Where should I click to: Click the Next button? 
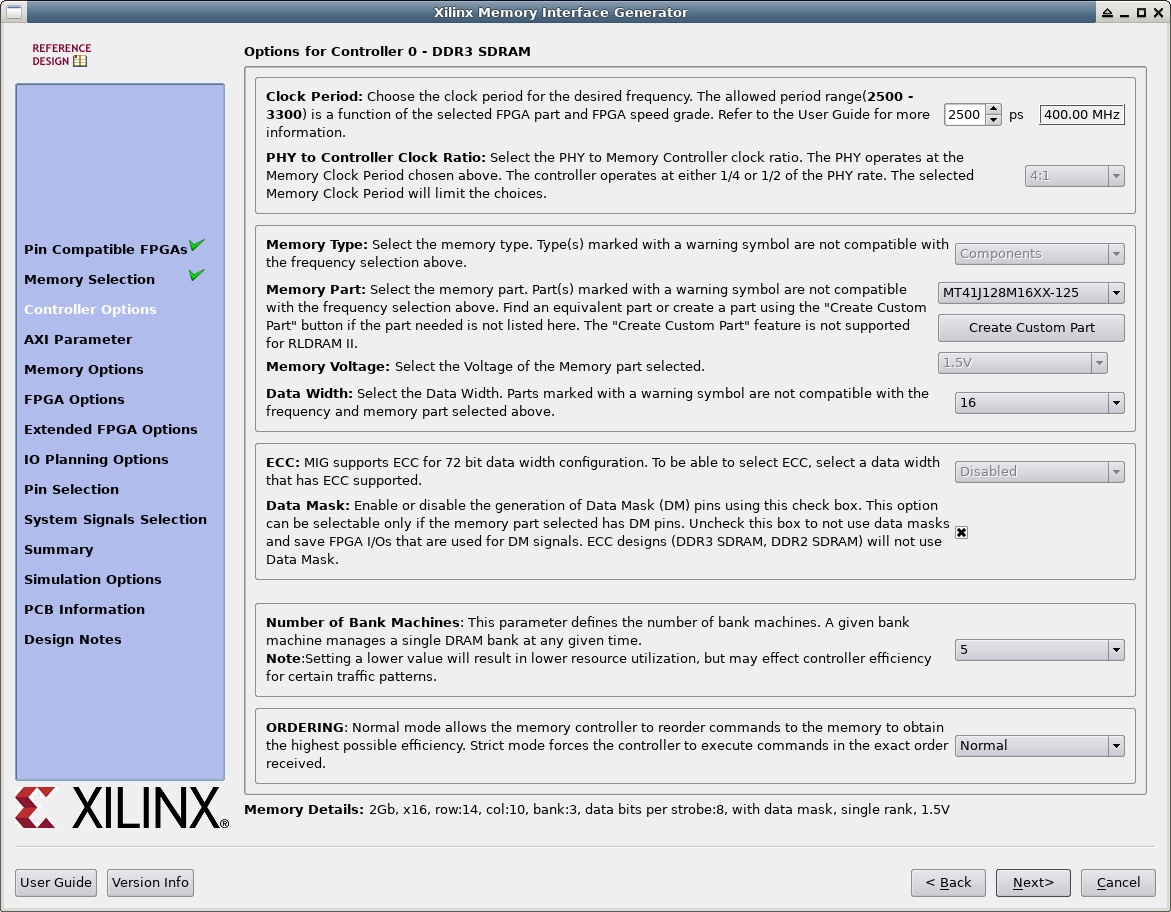coord(1033,883)
